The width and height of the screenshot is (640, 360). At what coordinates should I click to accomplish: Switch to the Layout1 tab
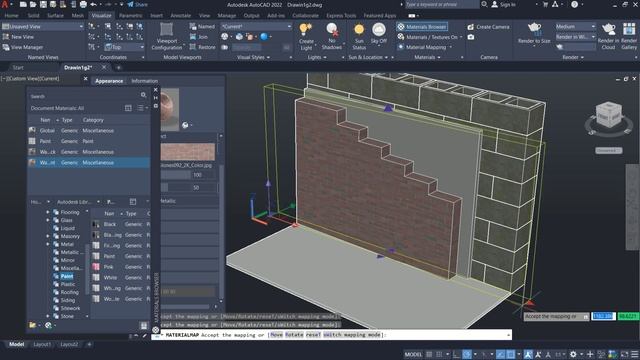pos(42,344)
